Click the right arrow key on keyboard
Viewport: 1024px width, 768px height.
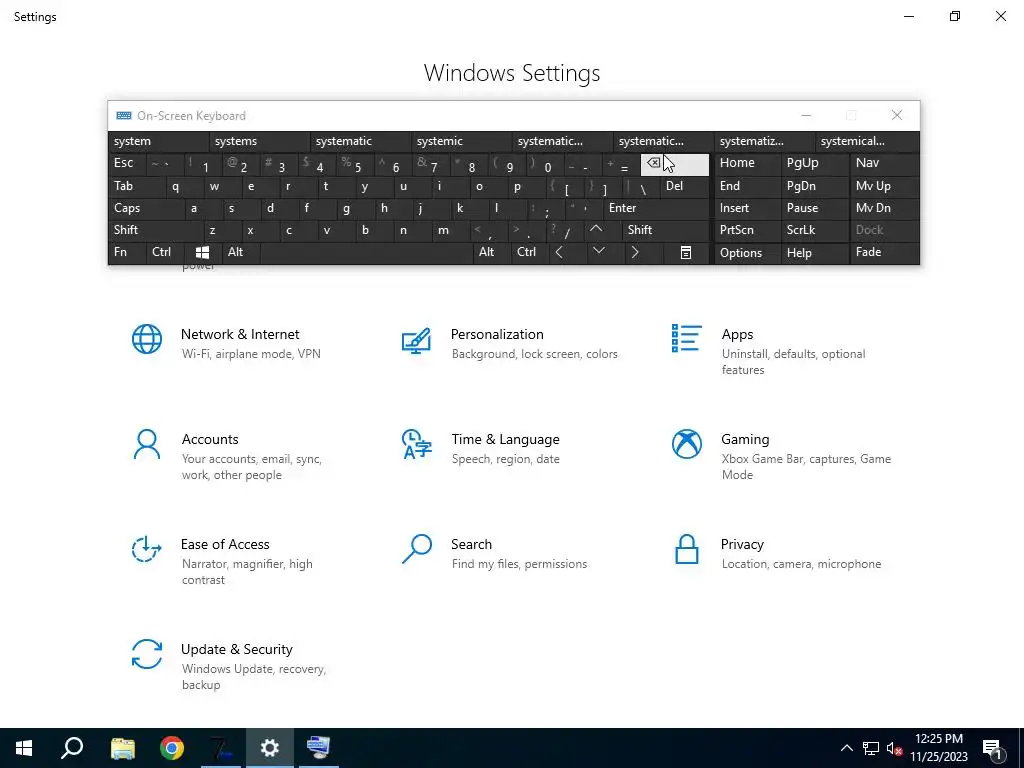634,253
